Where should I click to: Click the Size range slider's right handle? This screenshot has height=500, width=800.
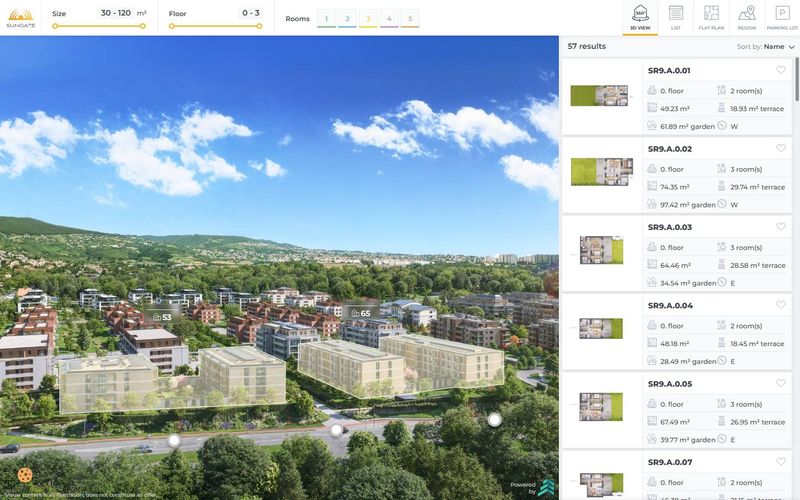[x=143, y=26]
